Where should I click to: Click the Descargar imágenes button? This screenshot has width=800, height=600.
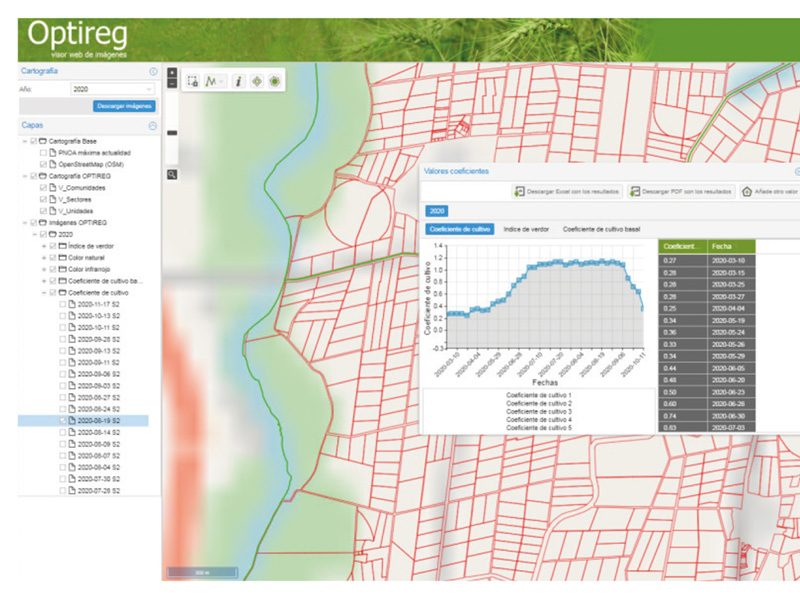coord(125,105)
